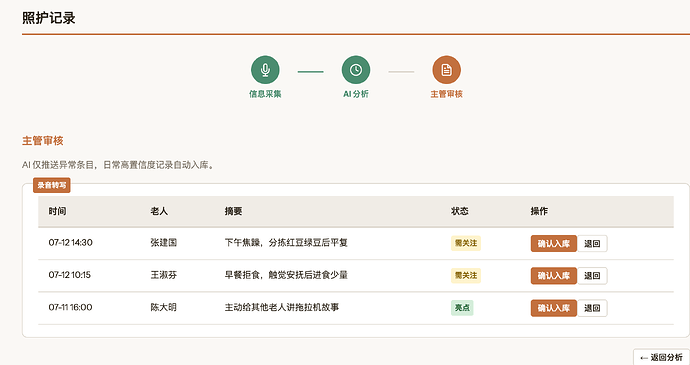Click 需关注 status badge for 王淑芬
Screen dimensions: 690x365
tap(466, 276)
